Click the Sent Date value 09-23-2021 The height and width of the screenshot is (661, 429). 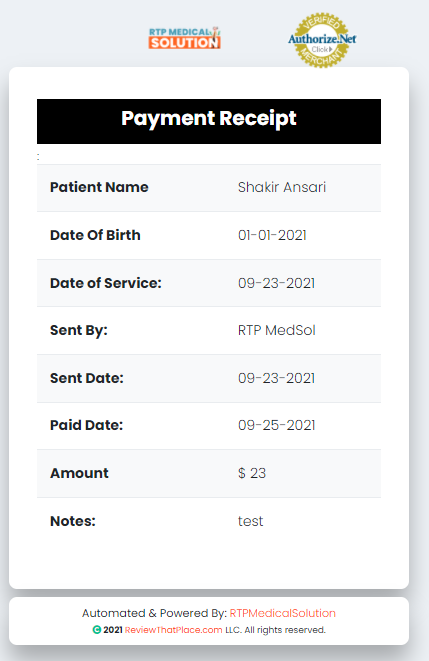[x=276, y=378]
